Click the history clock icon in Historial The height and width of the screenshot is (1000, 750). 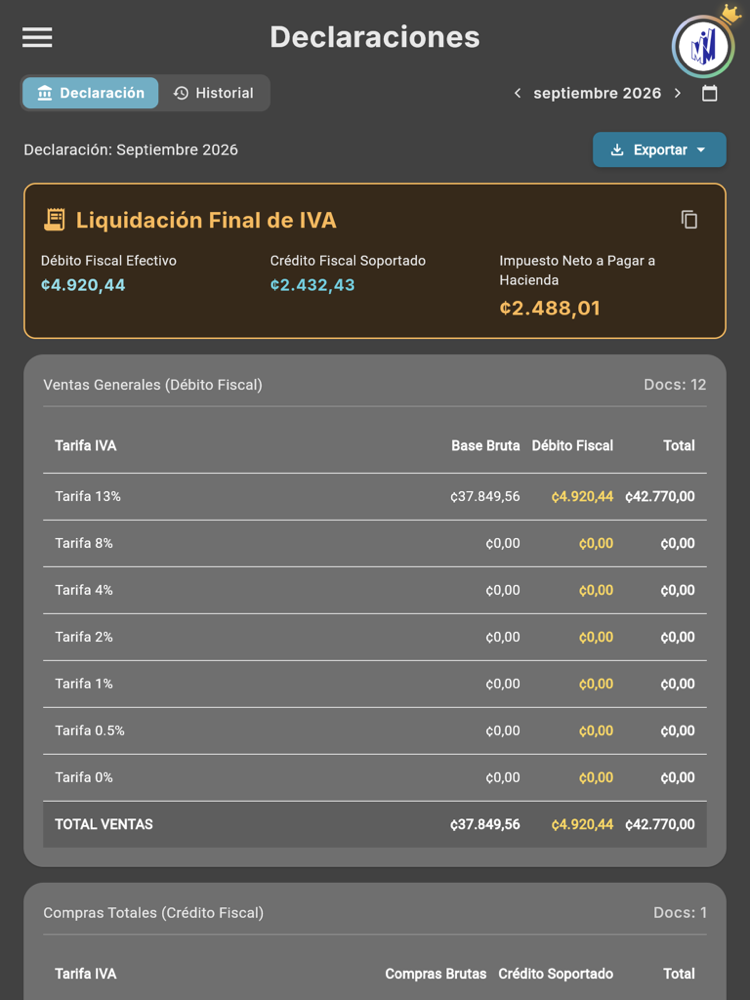point(181,93)
